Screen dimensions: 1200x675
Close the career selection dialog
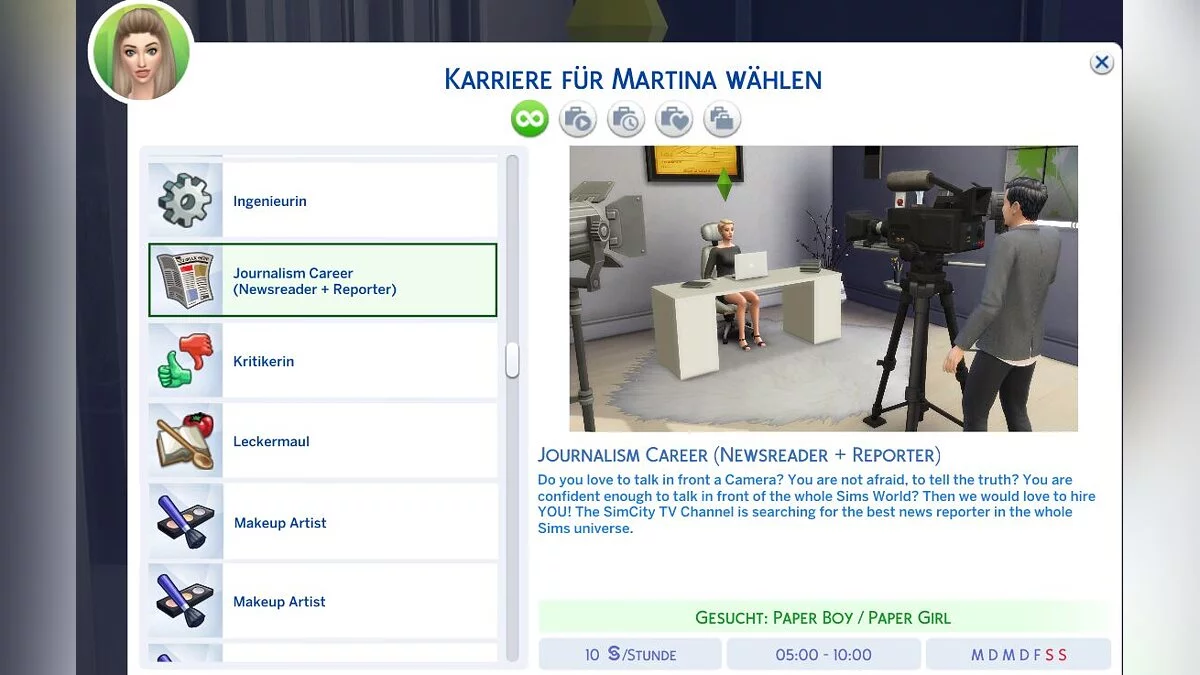point(1101,63)
